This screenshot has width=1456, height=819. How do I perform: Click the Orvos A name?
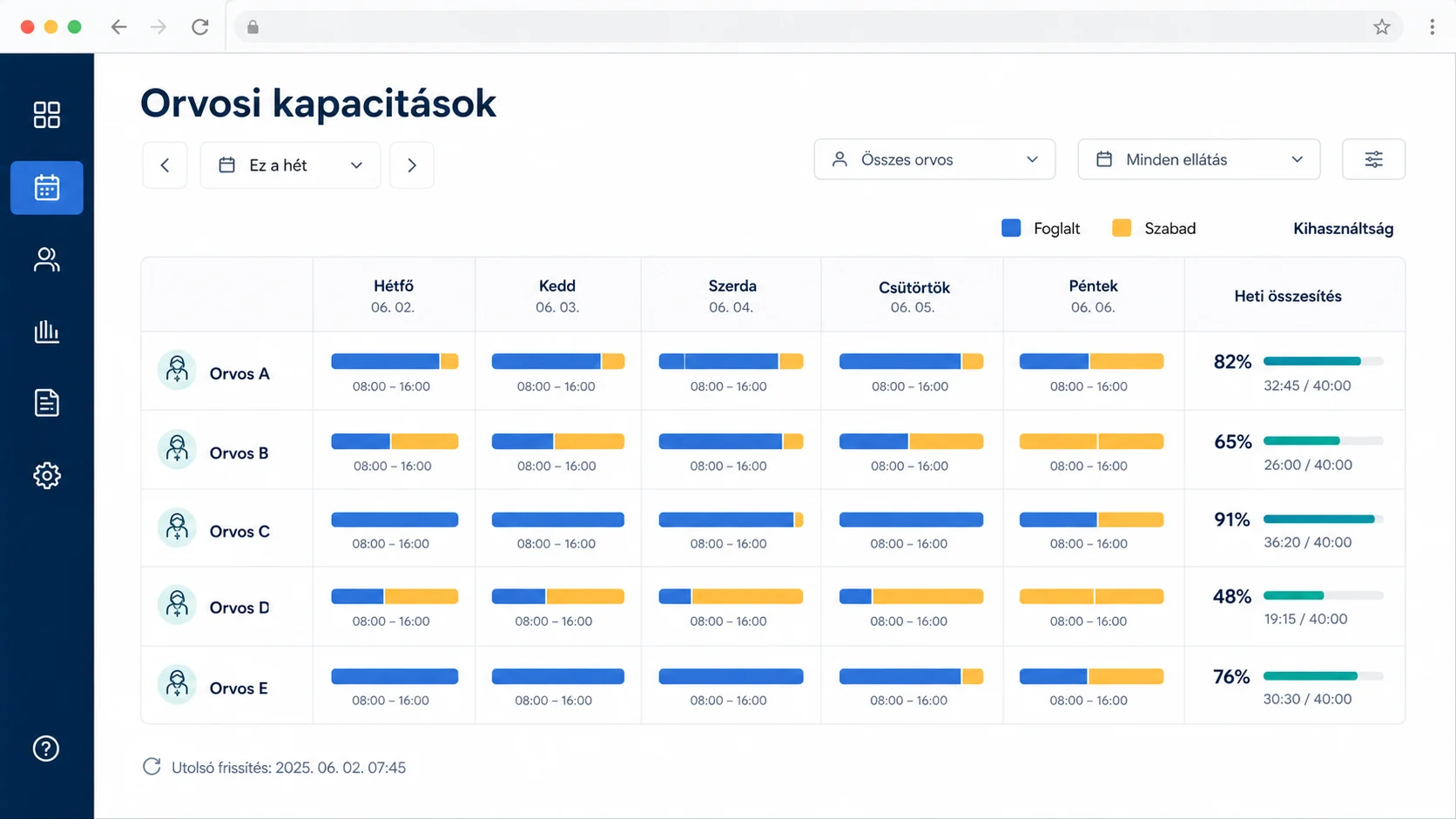point(239,373)
